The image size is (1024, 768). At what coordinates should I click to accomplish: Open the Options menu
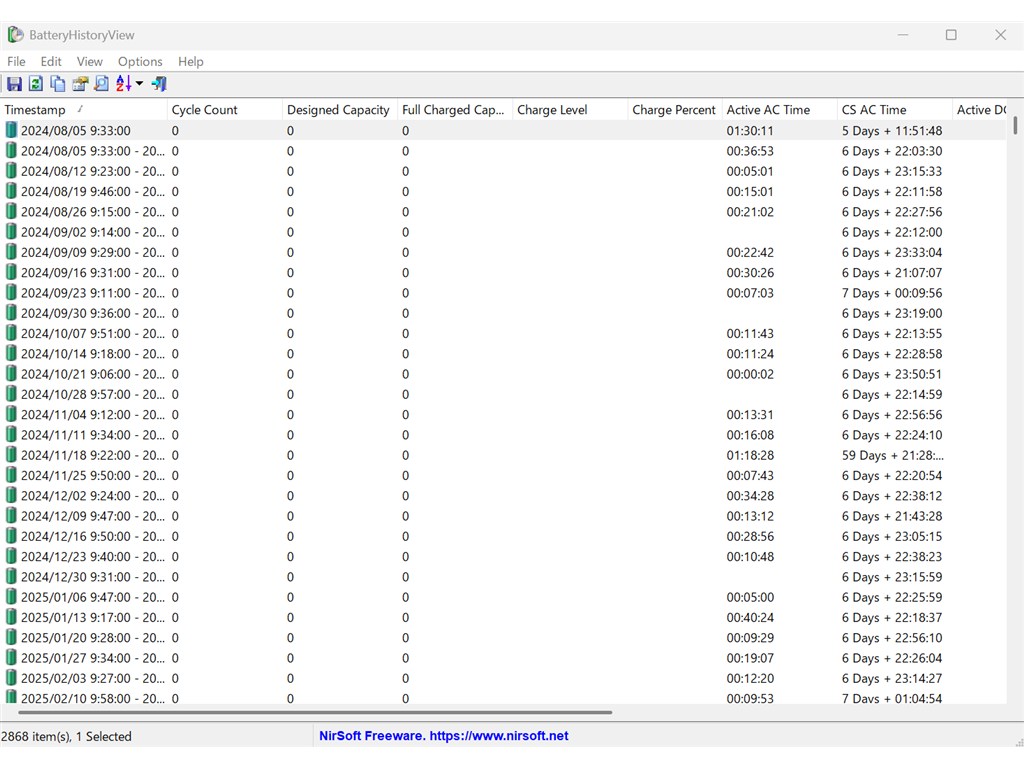pyautogui.click(x=140, y=61)
